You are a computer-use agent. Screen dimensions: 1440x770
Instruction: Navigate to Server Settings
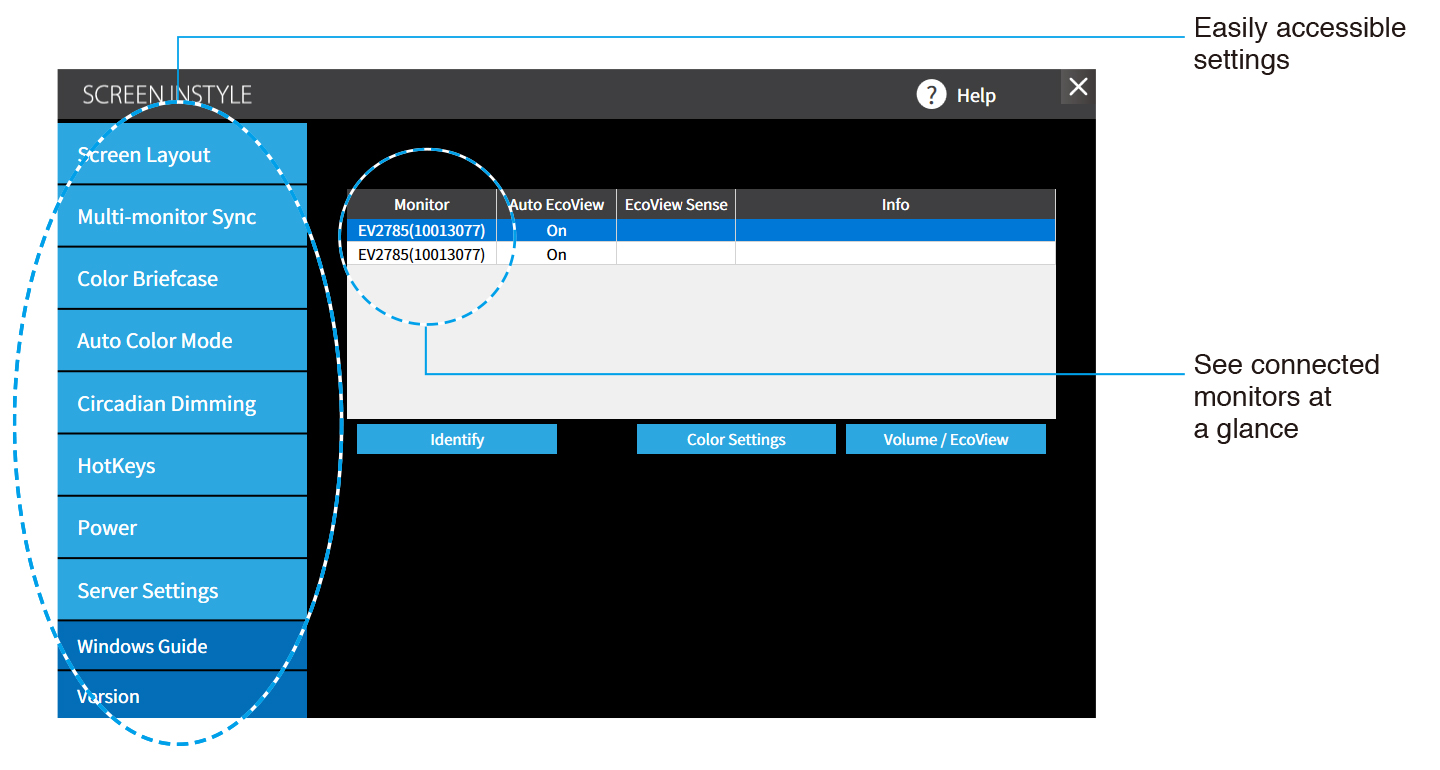182,591
